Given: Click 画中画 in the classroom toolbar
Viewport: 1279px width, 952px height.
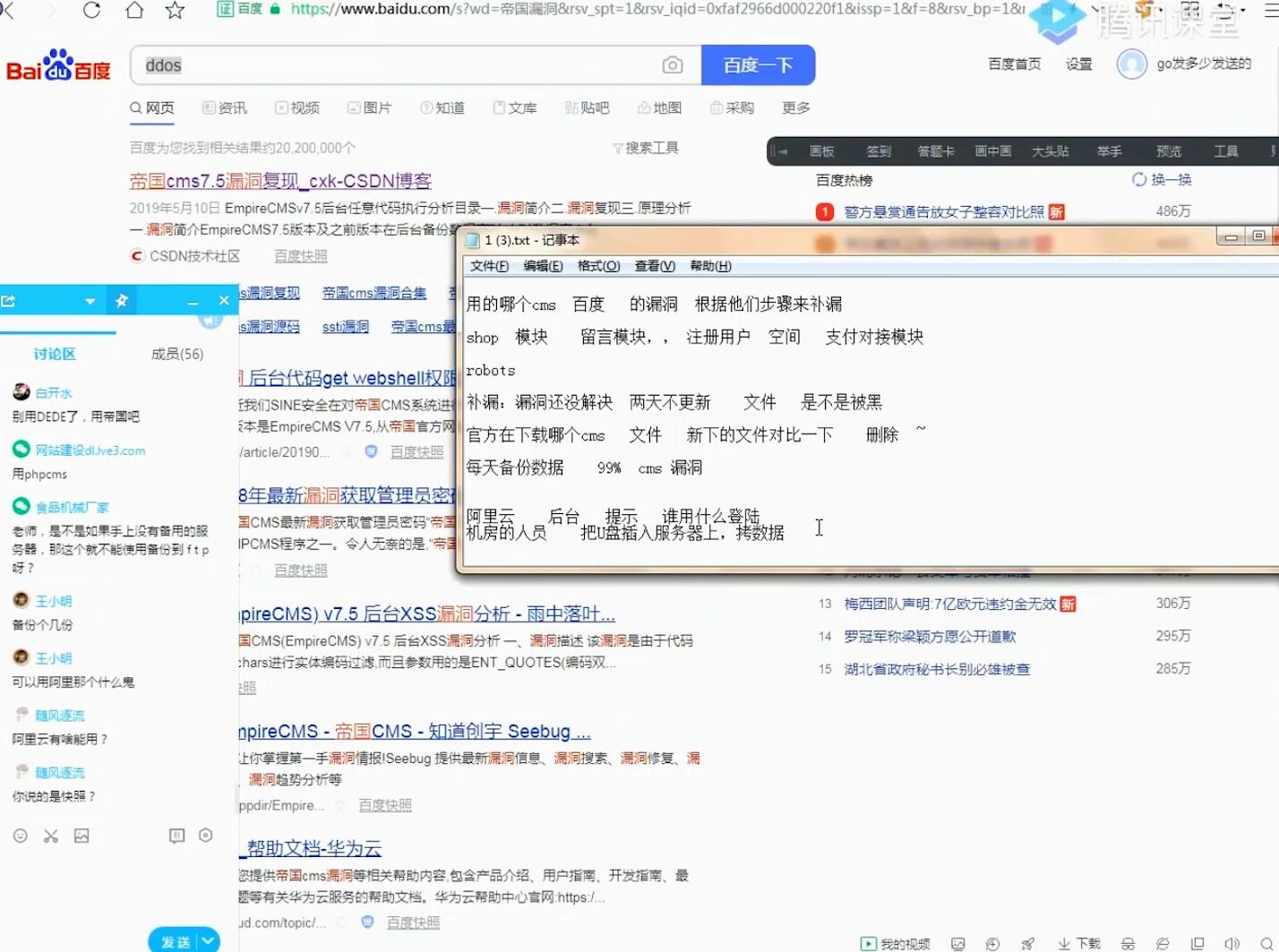Looking at the screenshot, I should point(993,151).
